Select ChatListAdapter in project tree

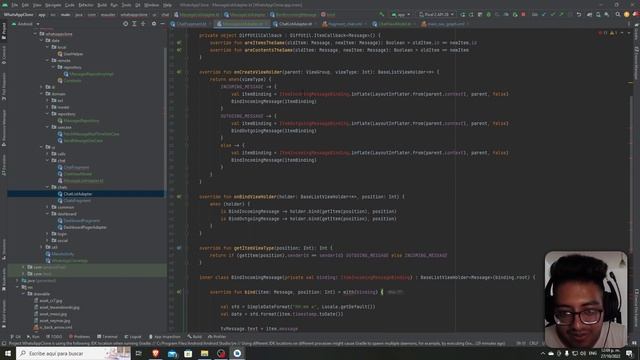click(78, 194)
